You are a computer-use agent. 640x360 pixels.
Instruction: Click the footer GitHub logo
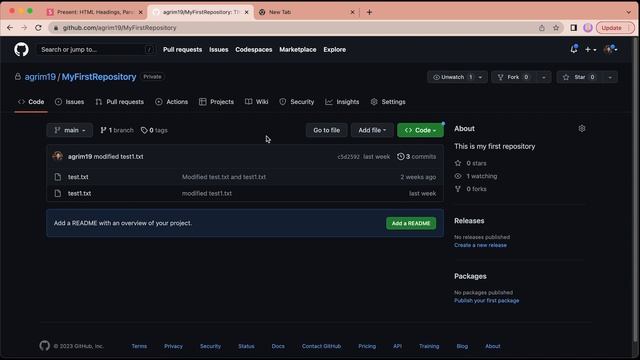[x=44, y=346]
